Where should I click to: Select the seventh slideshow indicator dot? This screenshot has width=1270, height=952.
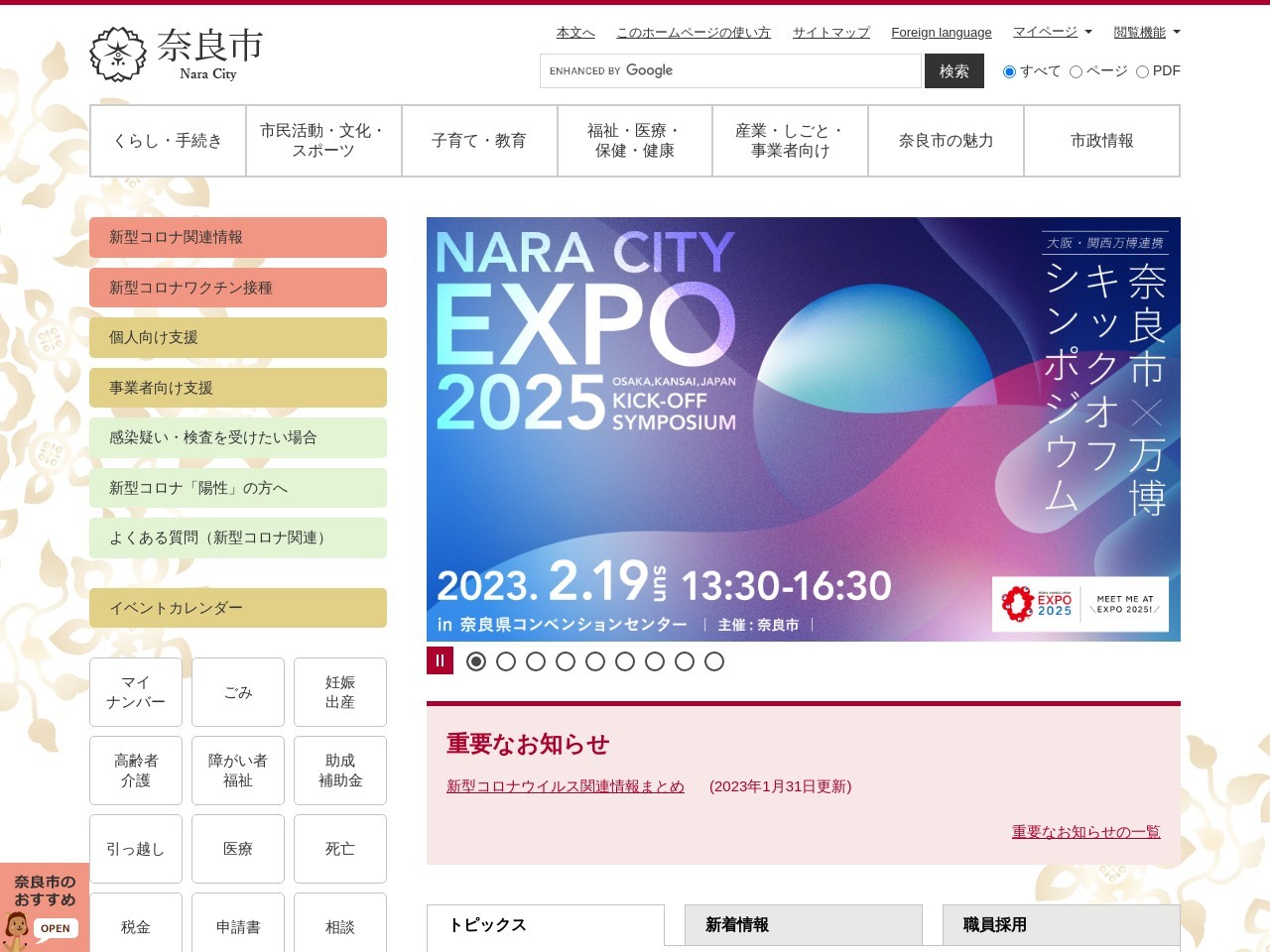tap(655, 661)
